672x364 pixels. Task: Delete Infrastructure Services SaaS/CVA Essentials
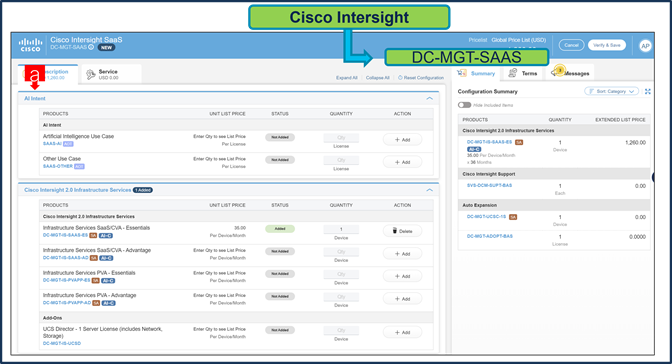coord(402,231)
